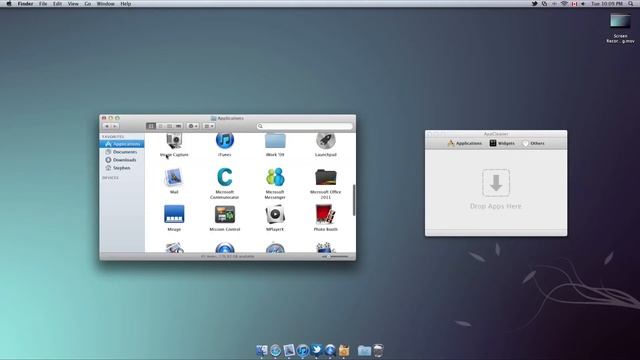Switch Finder to Cover Flow view
Screen dimensions: 640x360
coord(178,126)
